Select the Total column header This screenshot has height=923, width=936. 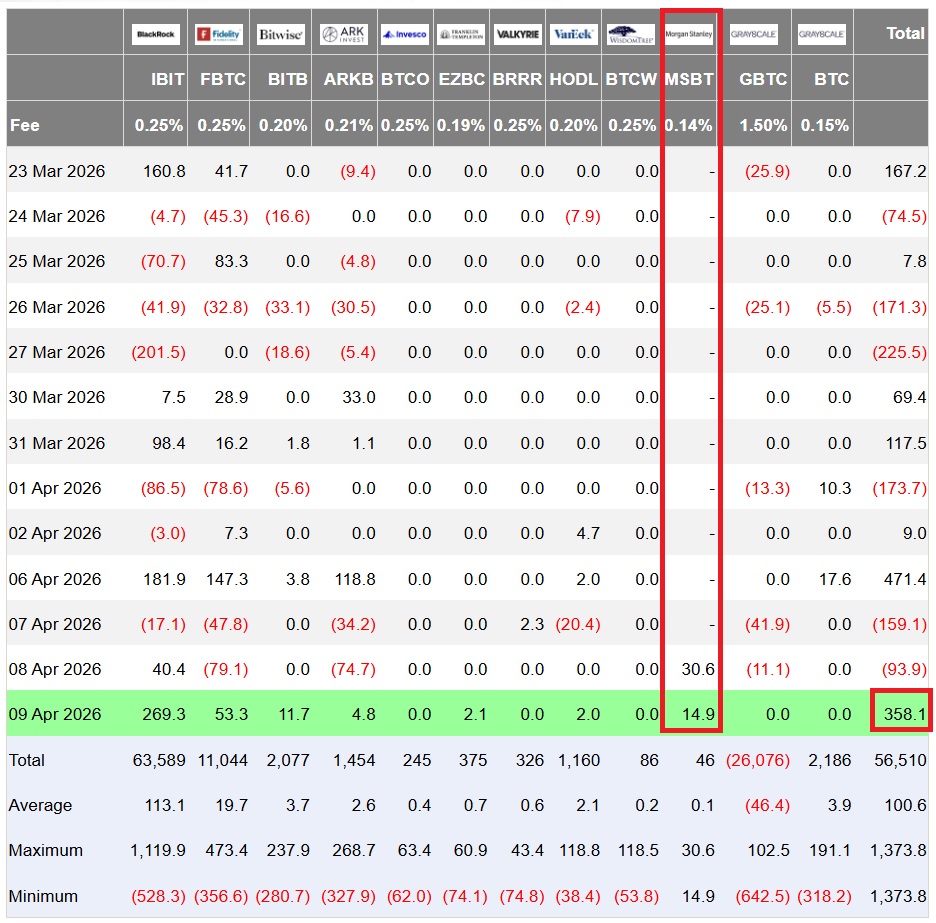click(904, 33)
